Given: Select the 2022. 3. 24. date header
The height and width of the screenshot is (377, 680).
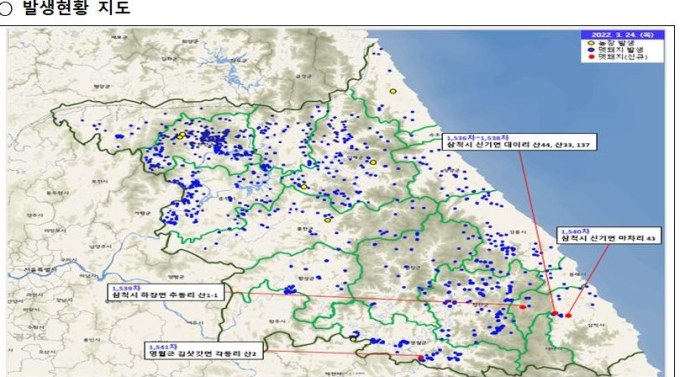Looking at the screenshot, I should [622, 35].
